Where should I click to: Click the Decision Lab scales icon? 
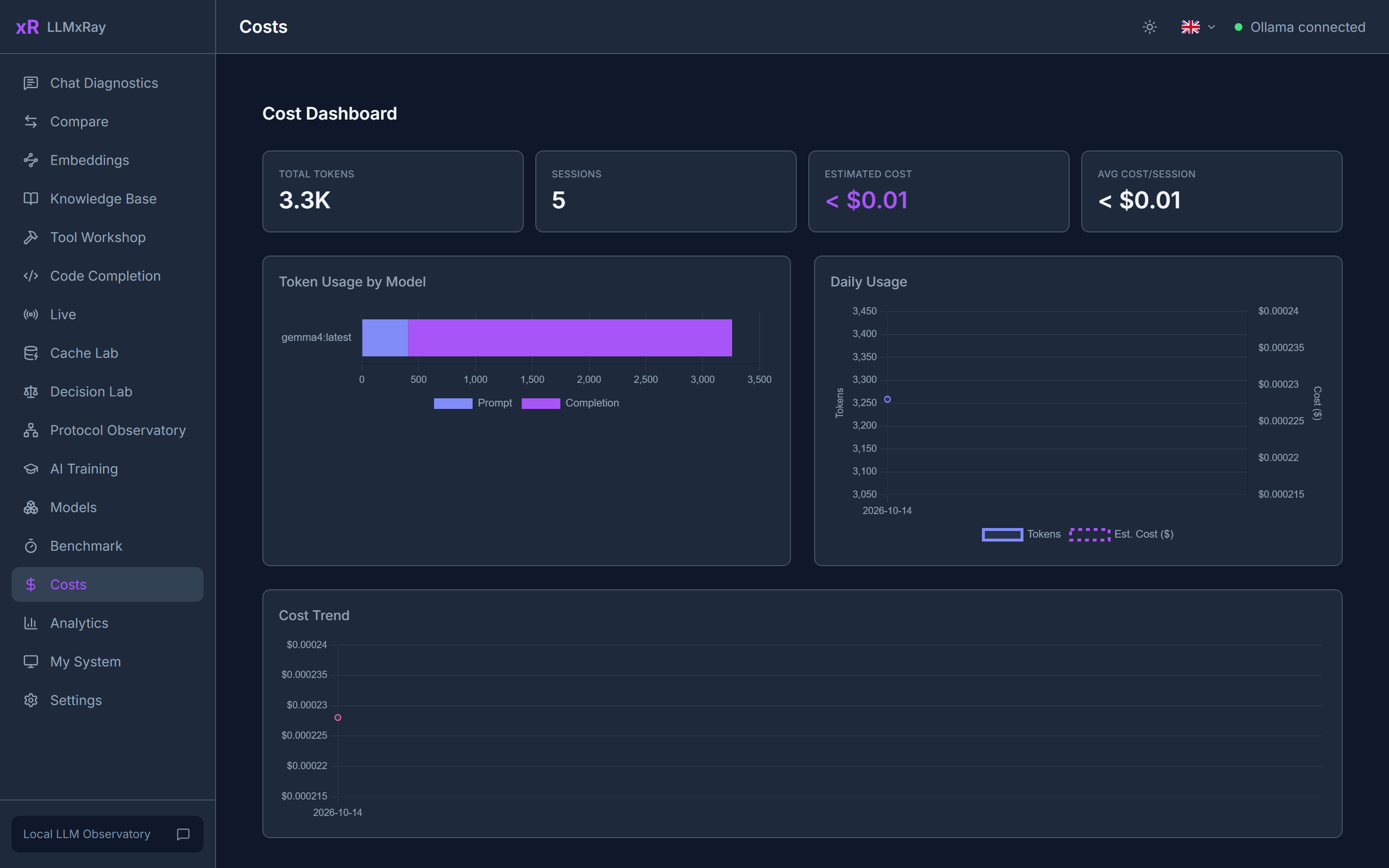30,392
